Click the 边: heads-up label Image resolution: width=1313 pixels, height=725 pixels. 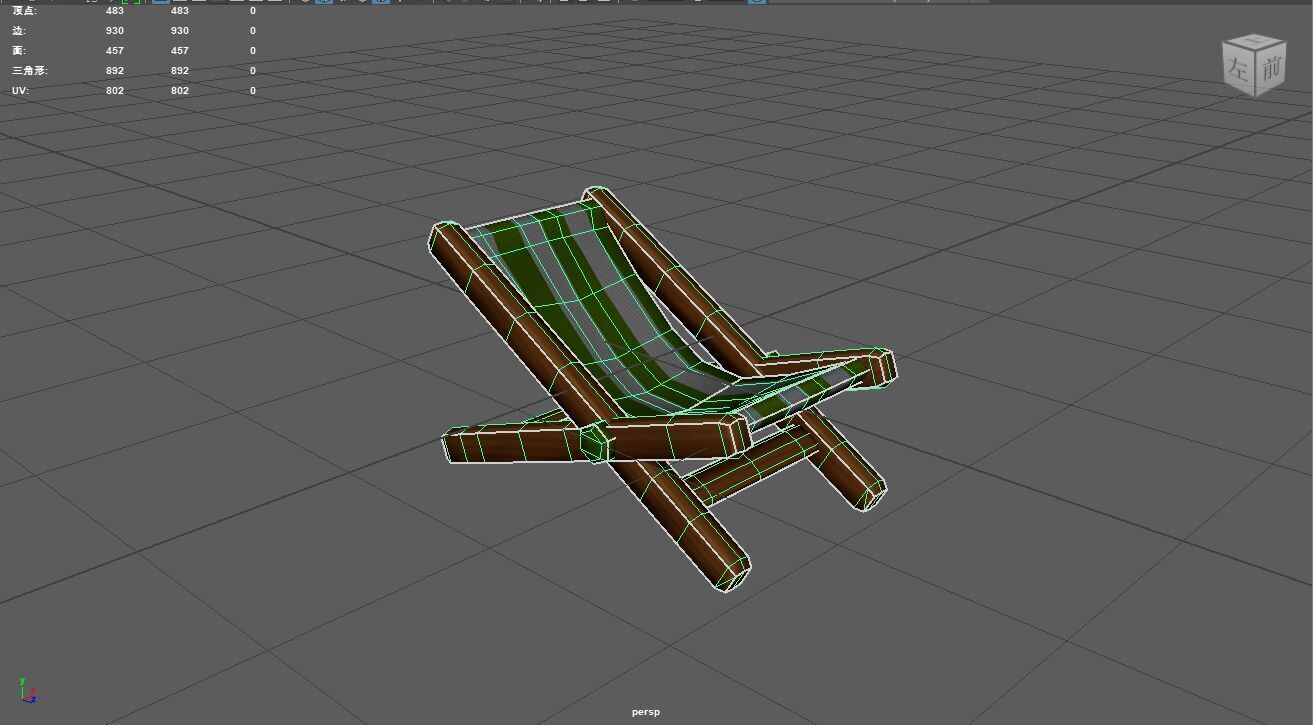point(19,30)
